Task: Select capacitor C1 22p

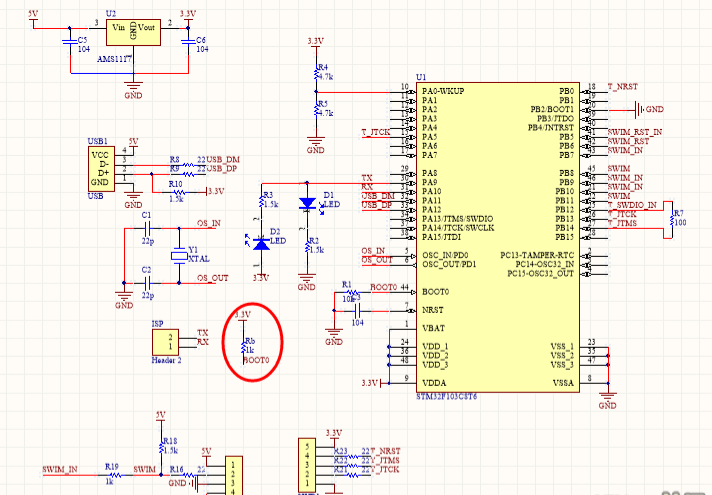Action: pyautogui.click(x=147, y=228)
